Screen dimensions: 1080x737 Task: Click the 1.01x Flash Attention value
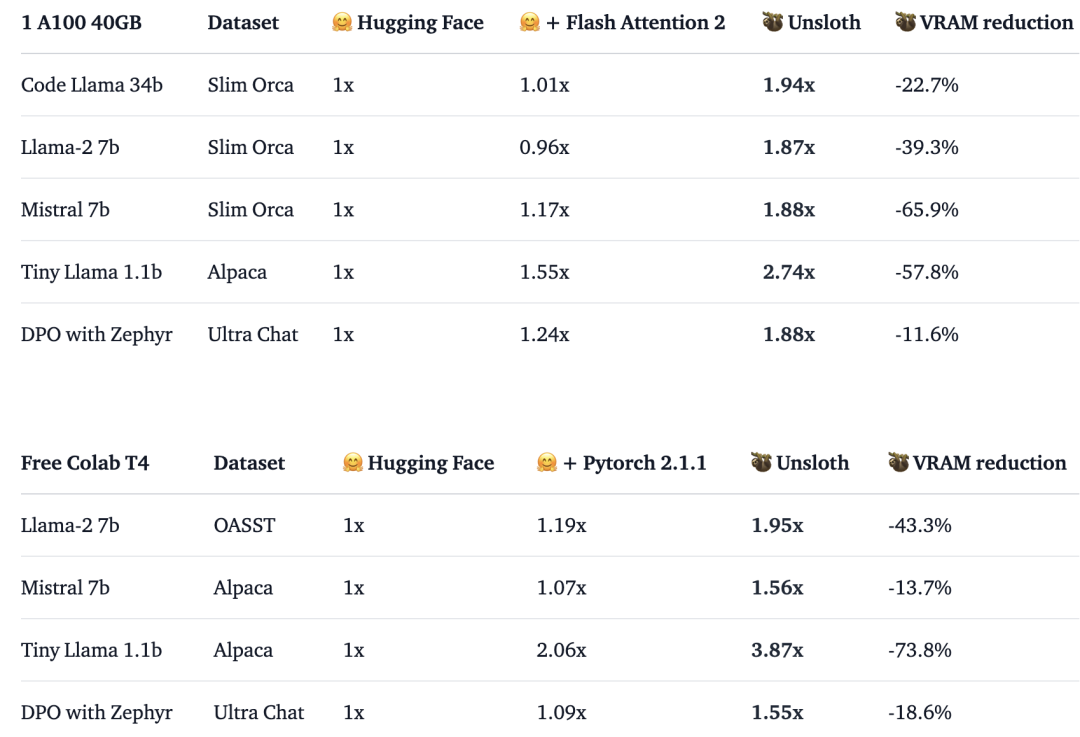tap(545, 85)
